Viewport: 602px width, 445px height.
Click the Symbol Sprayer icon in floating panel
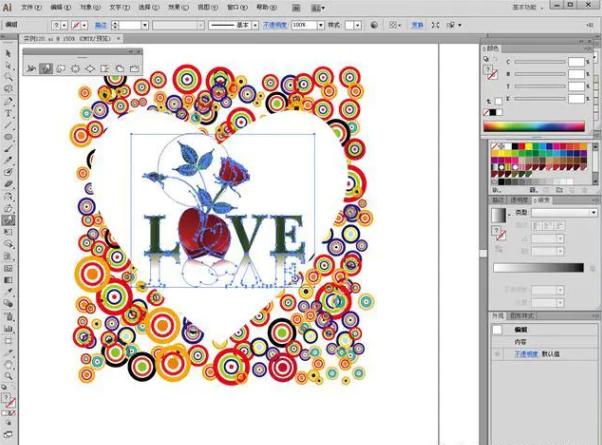pos(30,68)
